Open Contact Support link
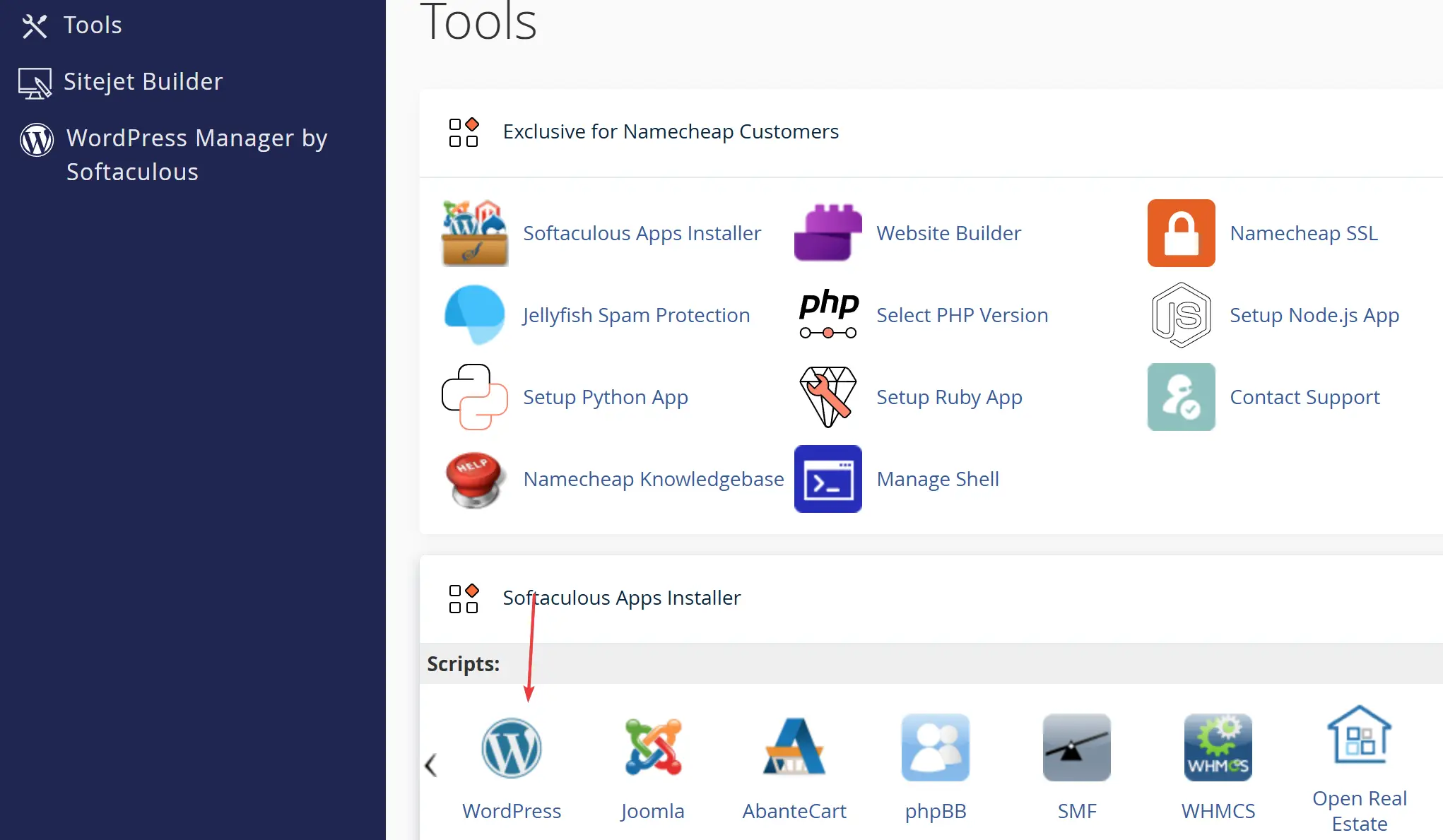This screenshot has height=840, width=1443. tap(1304, 397)
